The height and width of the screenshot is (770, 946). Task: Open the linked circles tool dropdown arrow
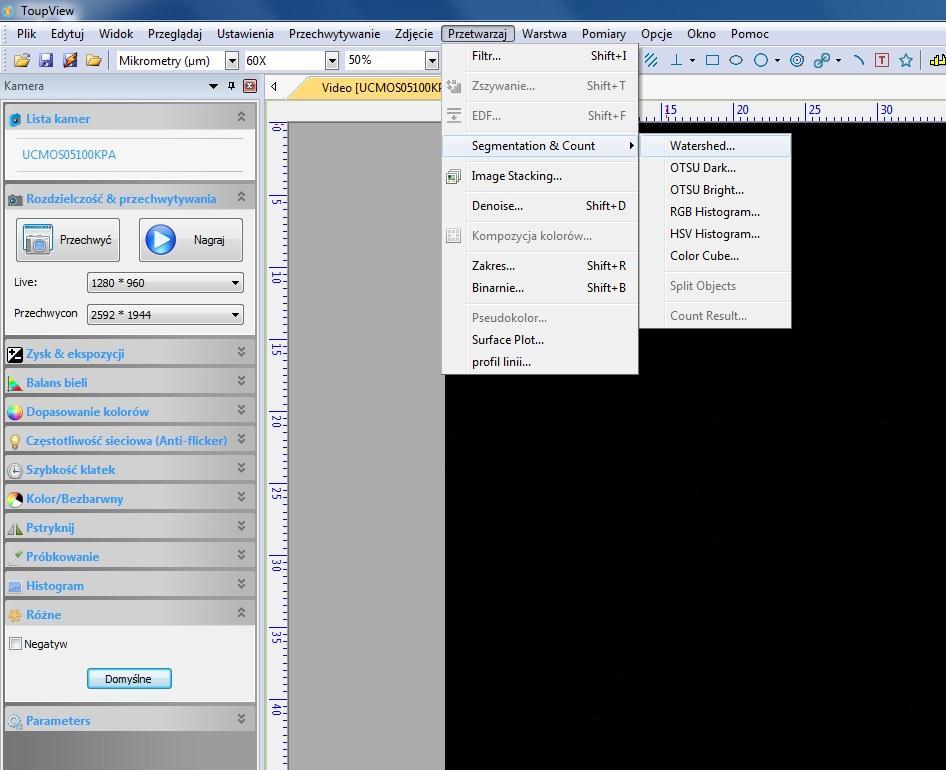pos(839,60)
